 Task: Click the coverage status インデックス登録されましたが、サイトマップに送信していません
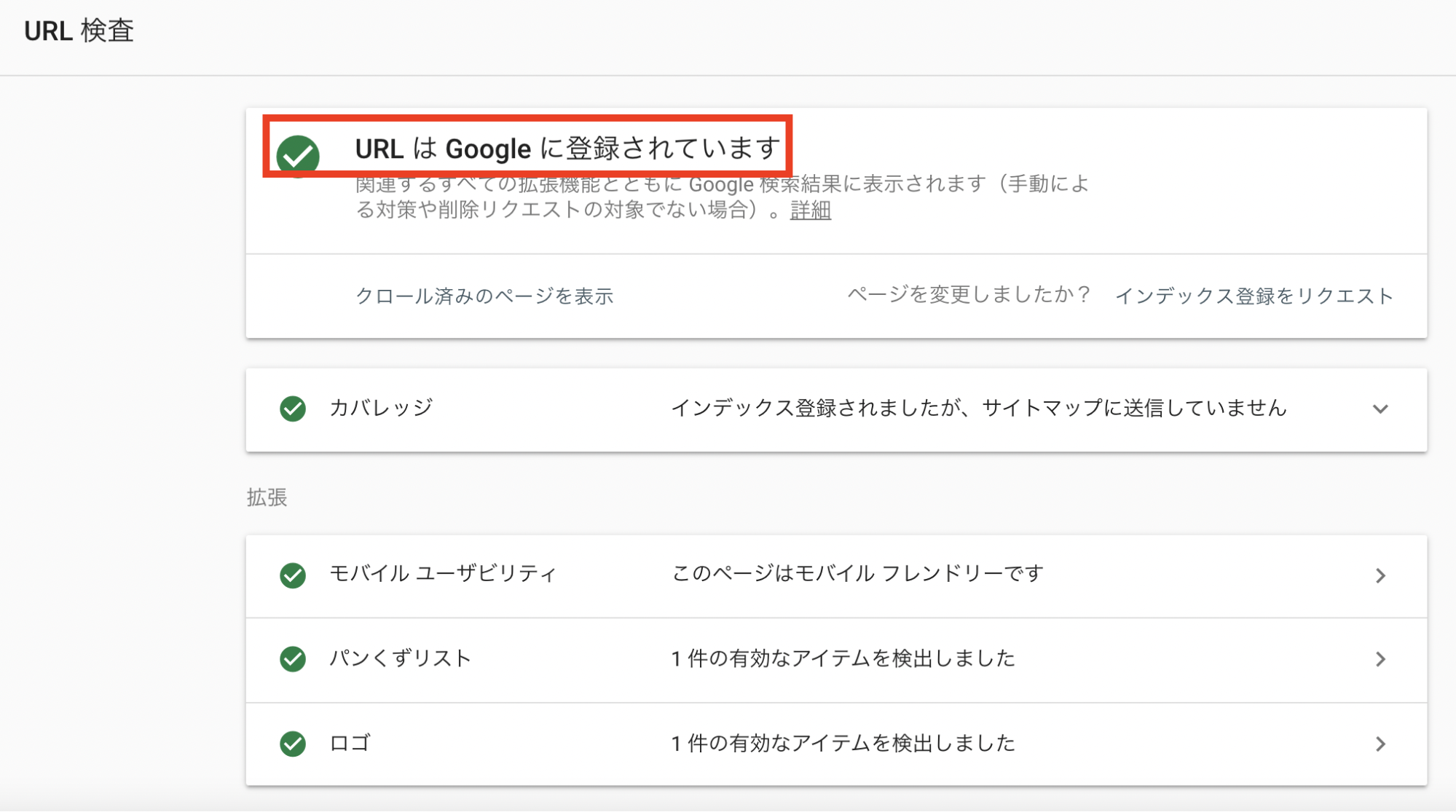tap(978, 408)
